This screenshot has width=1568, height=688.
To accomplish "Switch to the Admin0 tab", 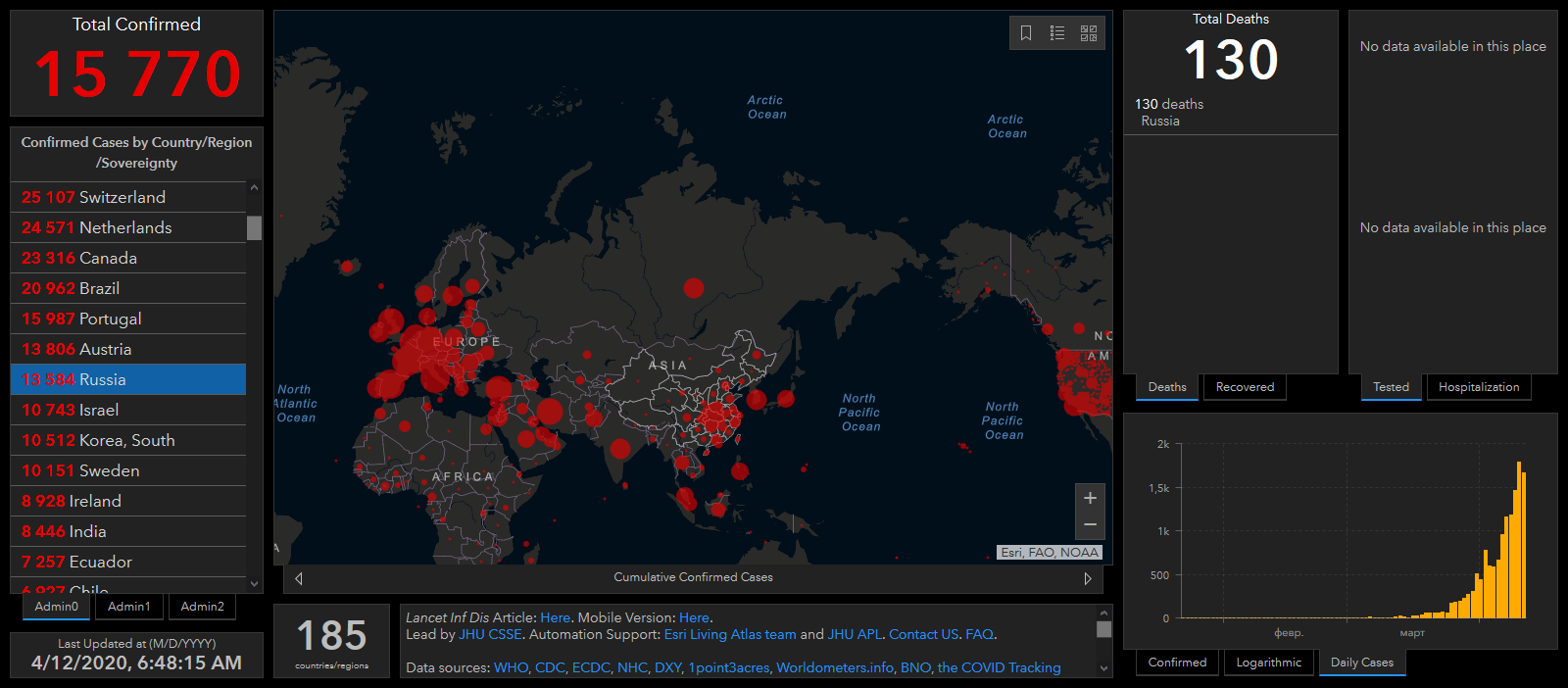I will click(57, 607).
